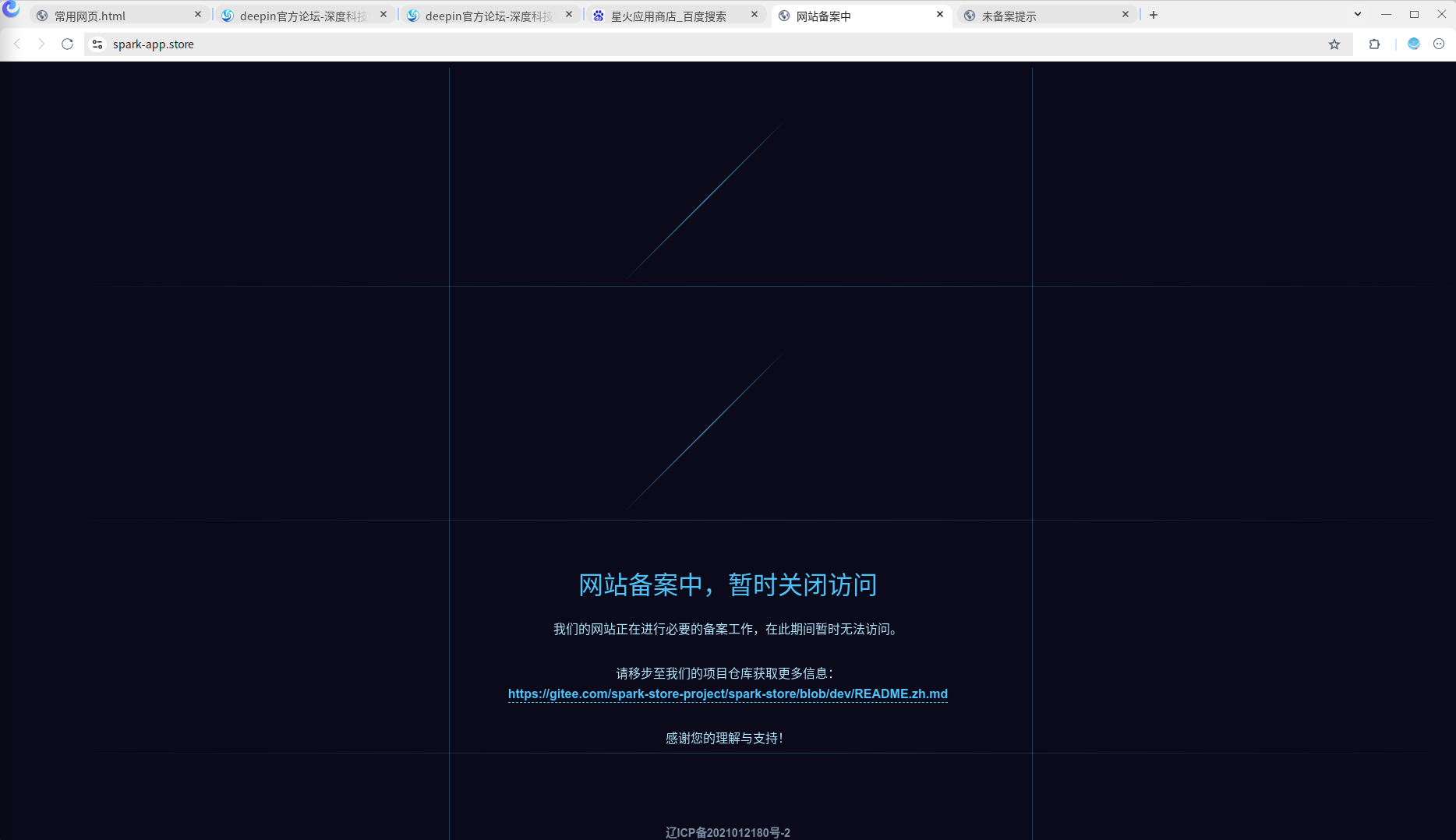The width and height of the screenshot is (1456, 840).
Task: Open the browser menu icon at far right
Action: (1439, 44)
